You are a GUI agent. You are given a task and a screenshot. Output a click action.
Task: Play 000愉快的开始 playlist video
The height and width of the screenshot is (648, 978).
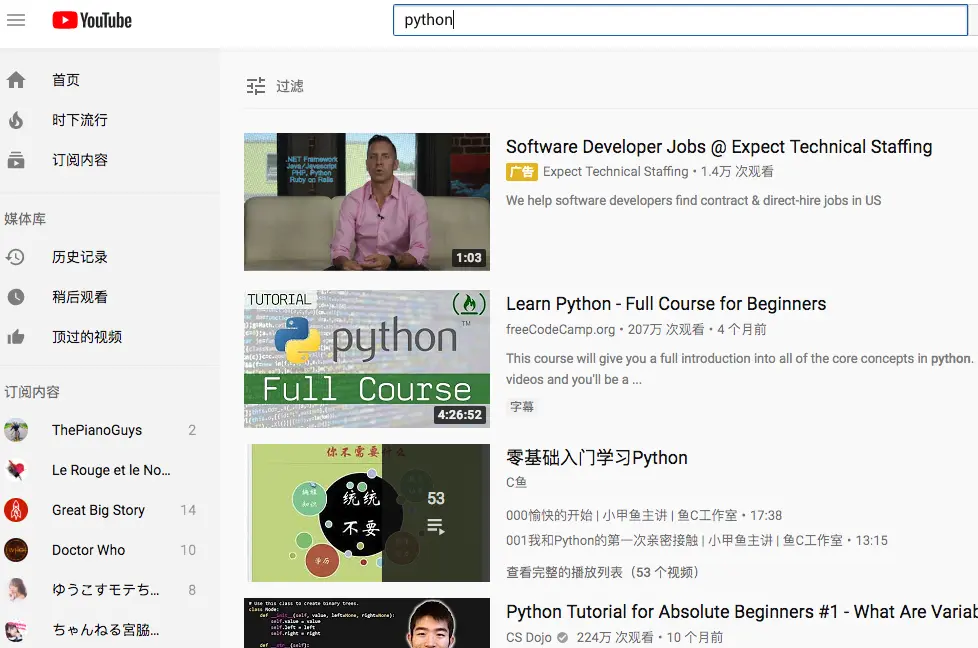[644, 515]
